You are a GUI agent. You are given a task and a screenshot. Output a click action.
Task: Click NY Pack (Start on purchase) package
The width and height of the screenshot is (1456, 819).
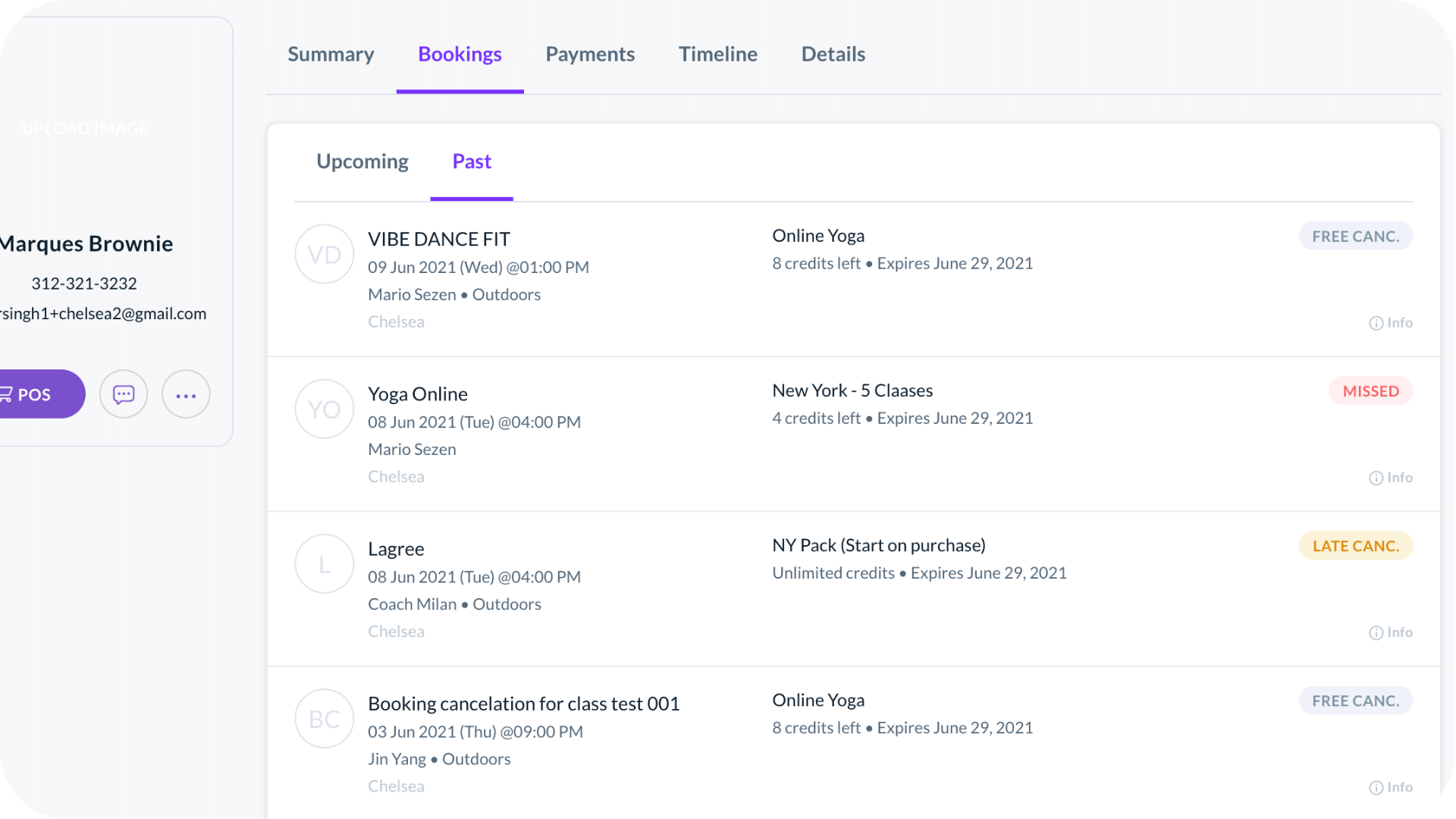(879, 545)
